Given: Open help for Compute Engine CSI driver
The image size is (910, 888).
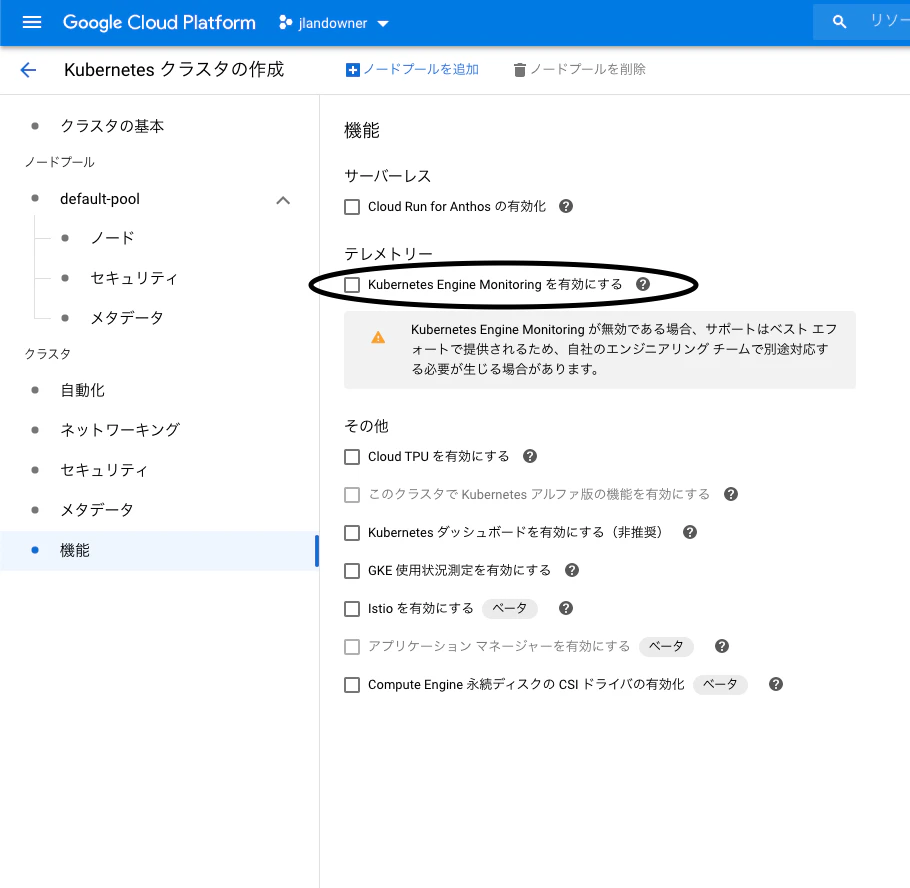Looking at the screenshot, I should tap(776, 684).
